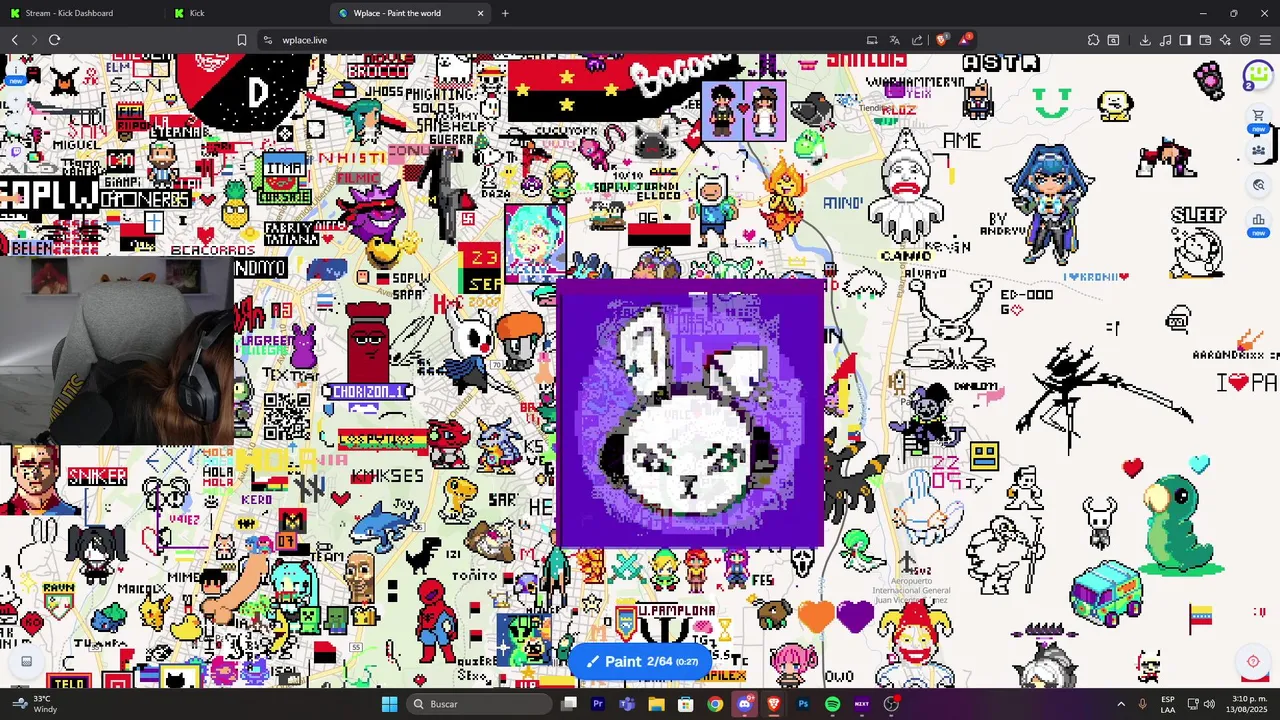Screen dimensions: 1280x720
Task: Open Brave Rewards triangle icon
Action: [965, 40]
